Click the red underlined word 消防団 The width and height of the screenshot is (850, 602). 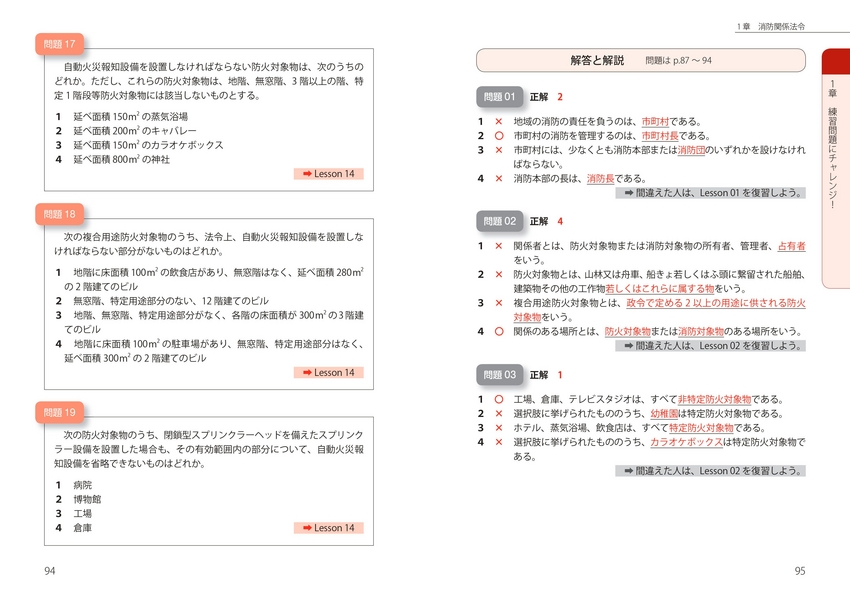click(691, 150)
